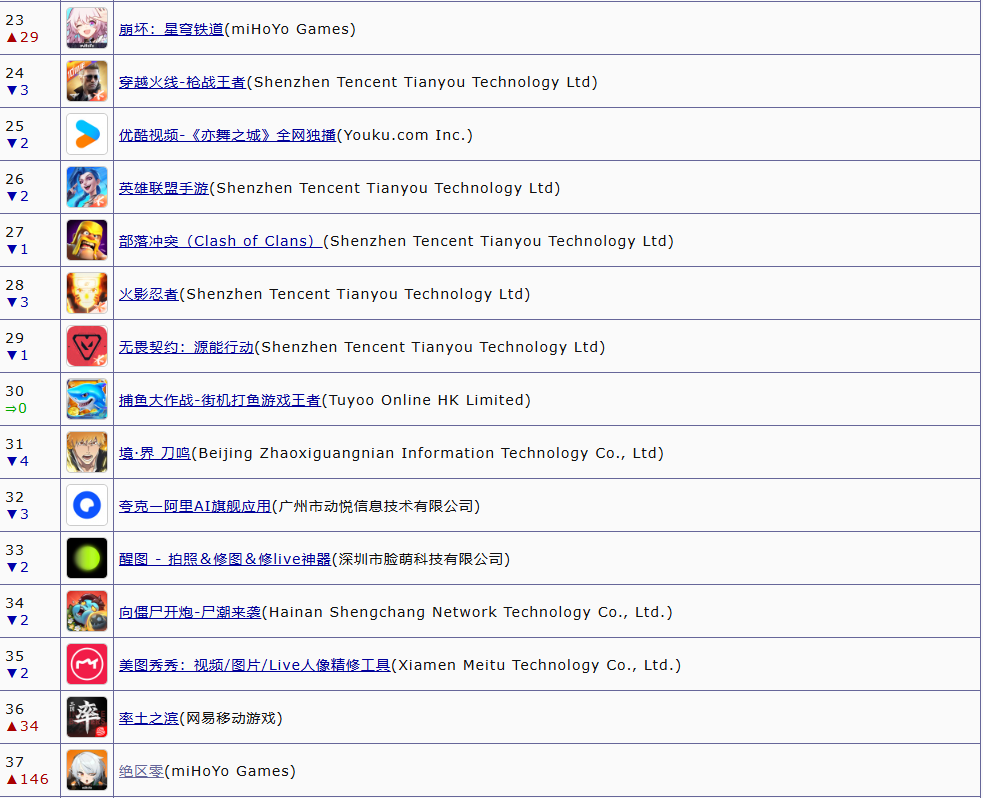Click publisher text Xiamen Meitu Technology Co., Ltd.

coord(536,664)
